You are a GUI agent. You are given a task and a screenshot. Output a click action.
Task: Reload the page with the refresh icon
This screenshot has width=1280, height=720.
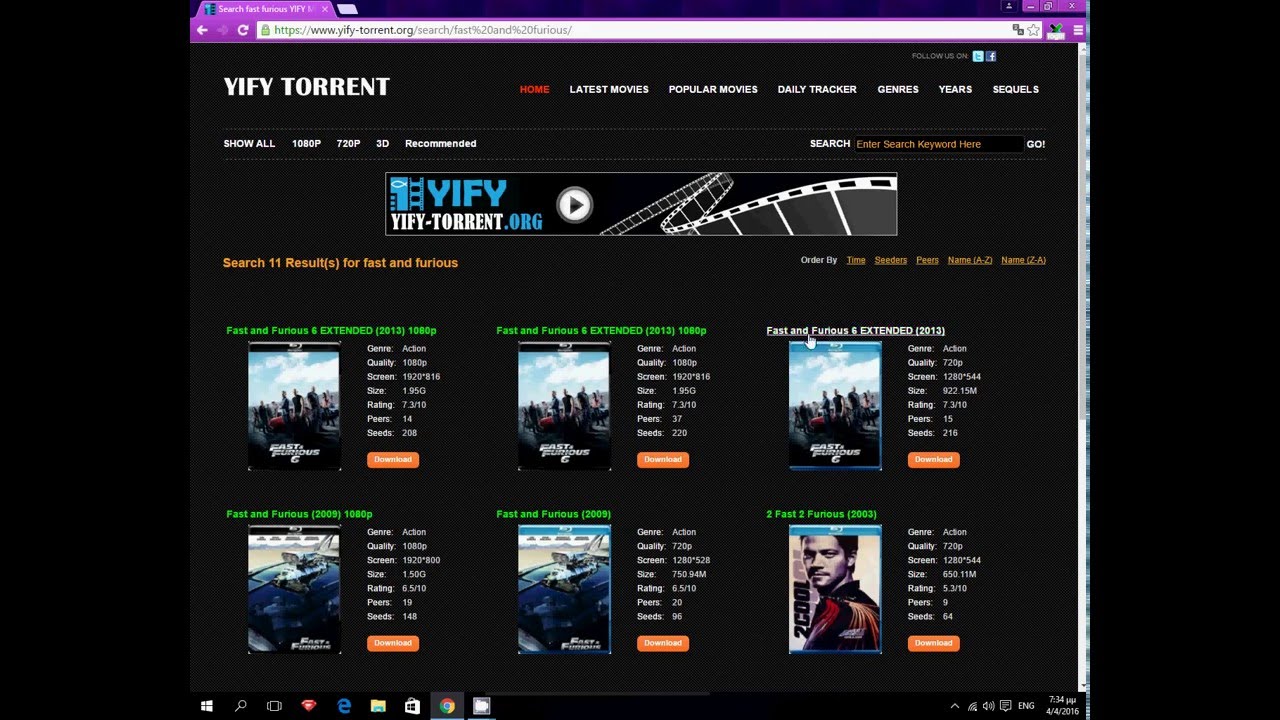(x=242, y=30)
